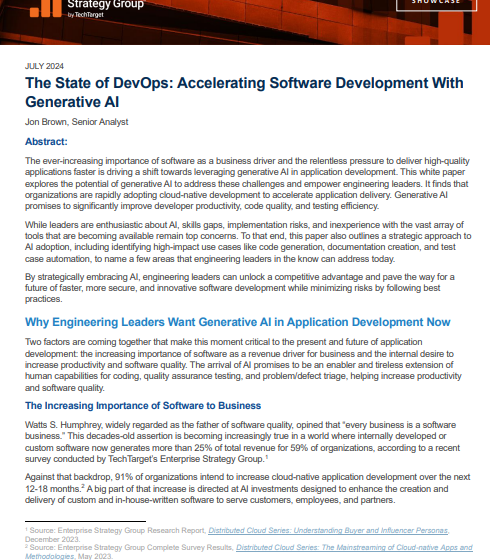The image size is (490, 560).
Task: Open the Distributed Cloud Series Buyer Personas link
Action: coord(328,531)
